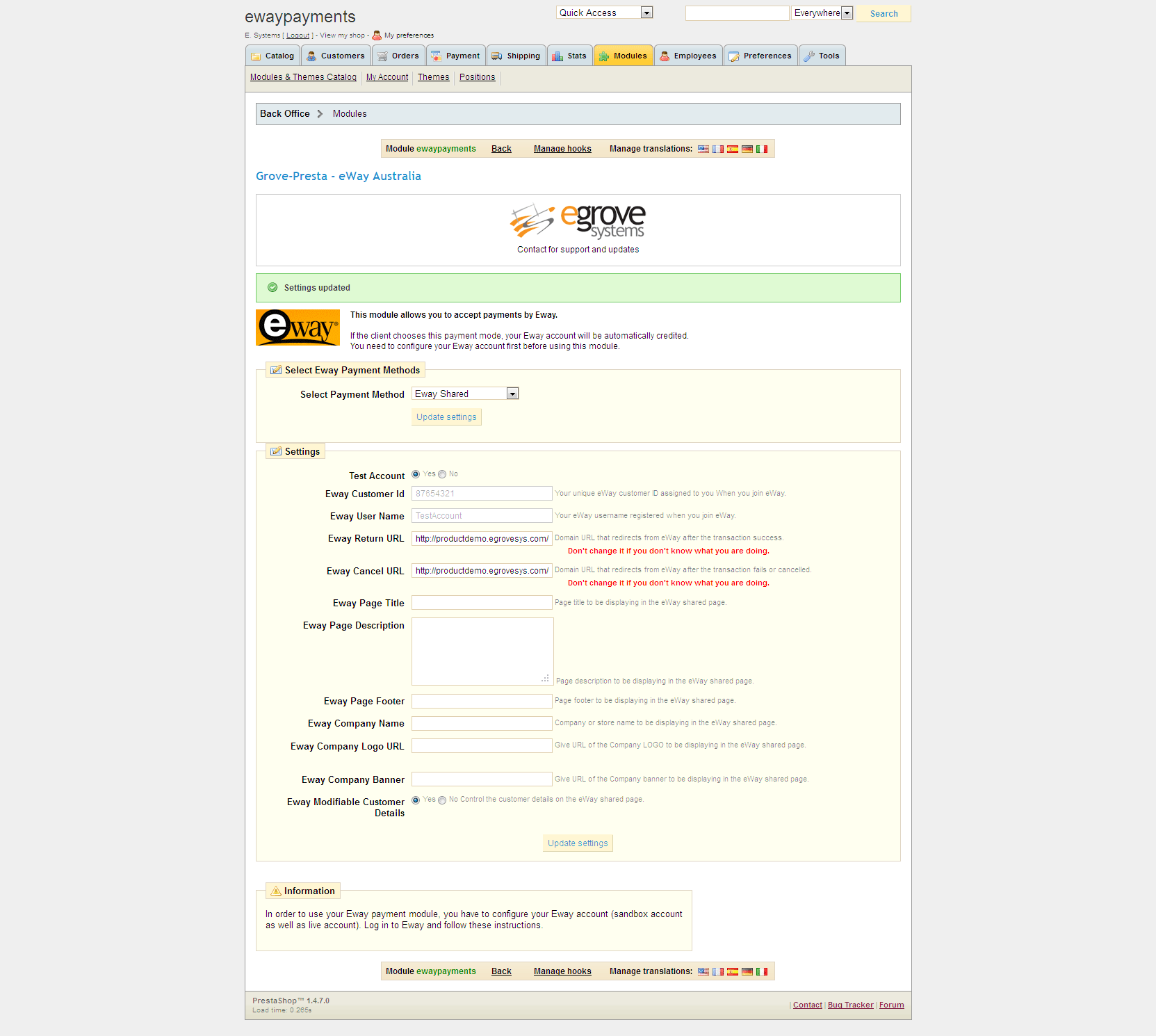Click the top Manage hooks link
Viewport: 1156px width, 1036px height.
click(x=562, y=149)
